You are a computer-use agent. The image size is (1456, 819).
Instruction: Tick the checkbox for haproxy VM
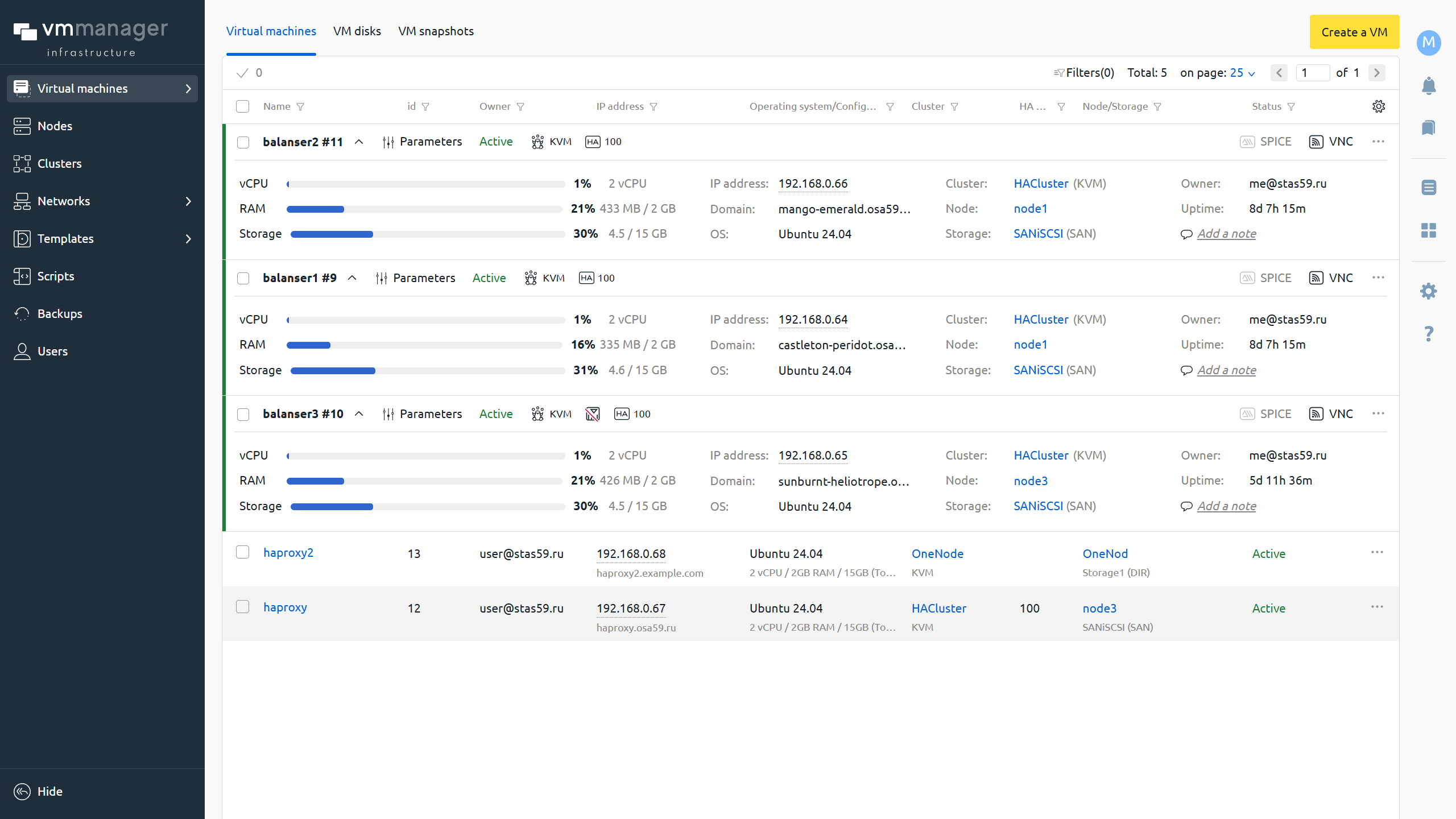pyautogui.click(x=243, y=607)
